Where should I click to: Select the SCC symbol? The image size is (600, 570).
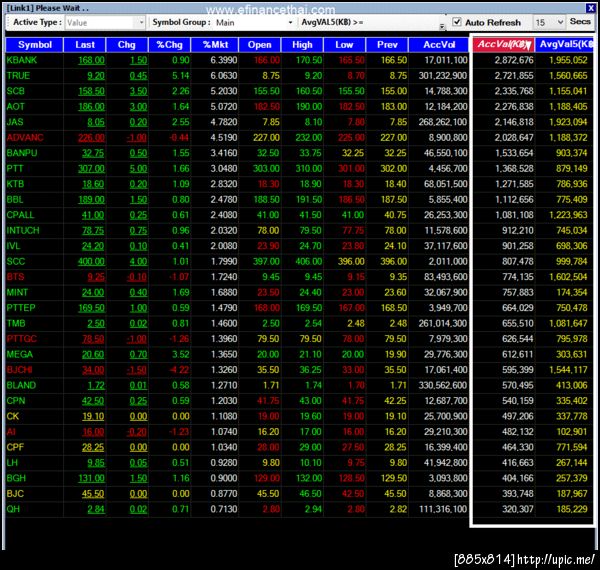tap(16, 262)
